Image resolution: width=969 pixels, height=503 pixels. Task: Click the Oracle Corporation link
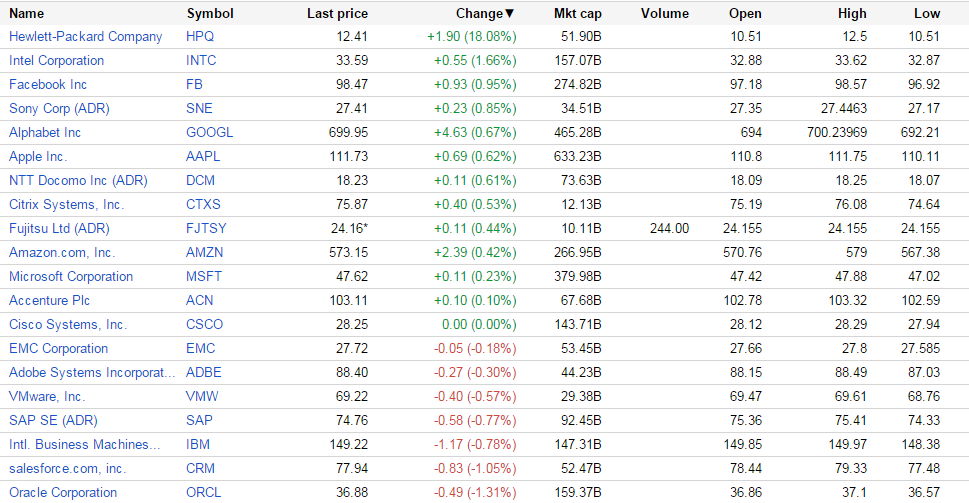(x=63, y=493)
